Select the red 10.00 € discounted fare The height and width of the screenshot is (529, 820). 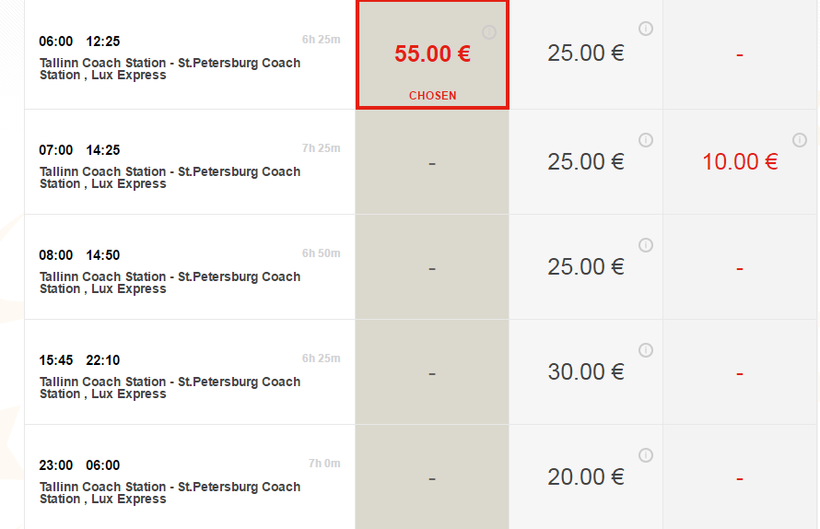pyautogui.click(x=739, y=162)
